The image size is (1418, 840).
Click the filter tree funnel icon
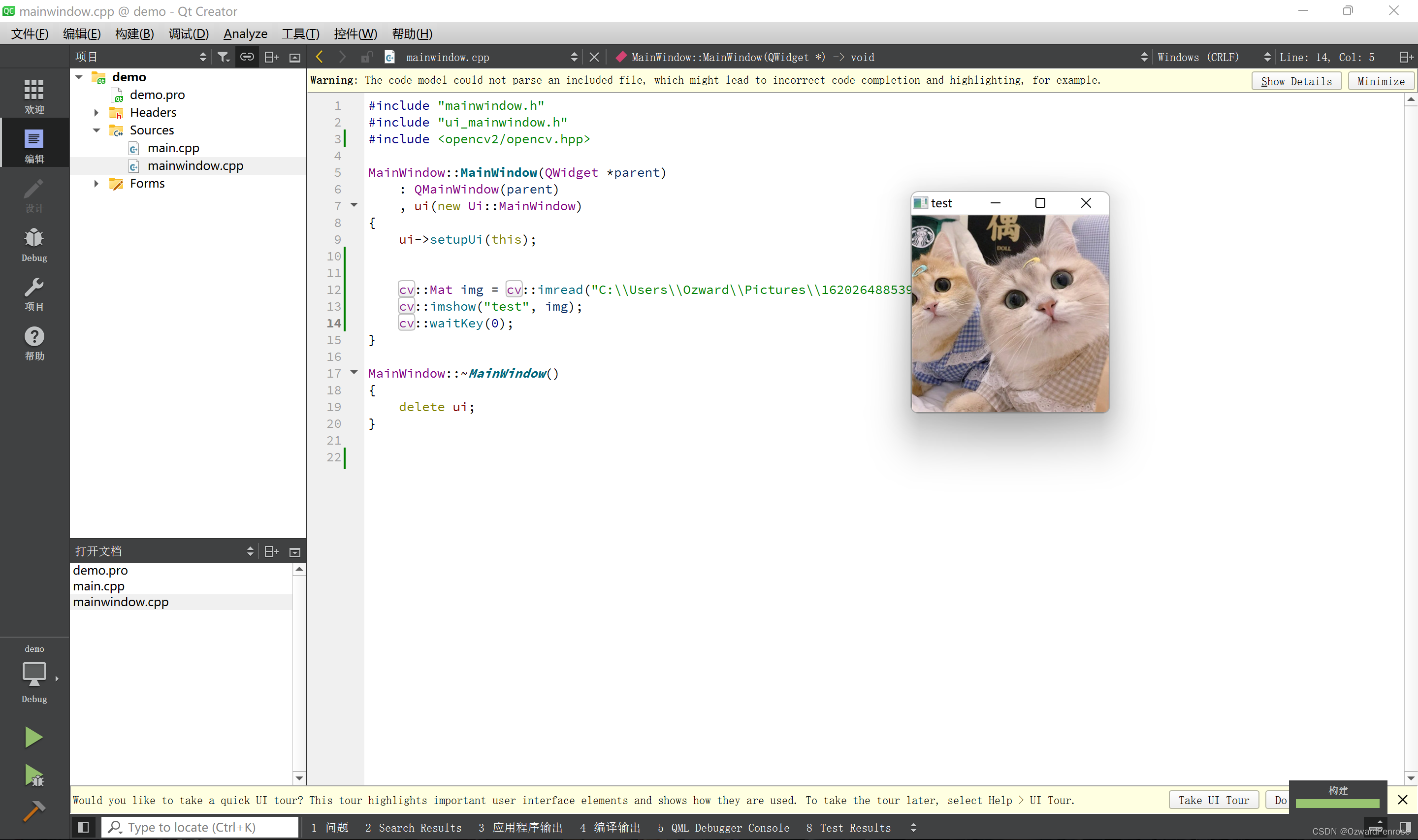(x=224, y=57)
